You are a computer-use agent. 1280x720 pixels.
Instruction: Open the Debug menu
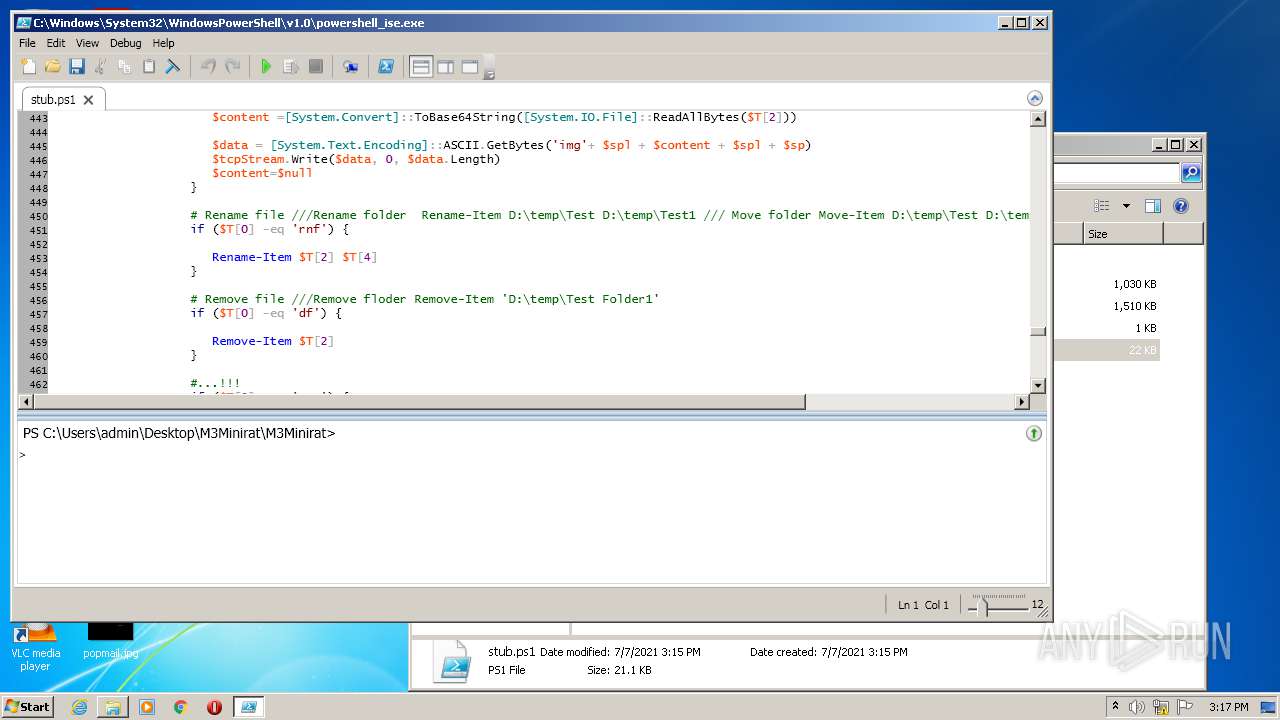126,43
